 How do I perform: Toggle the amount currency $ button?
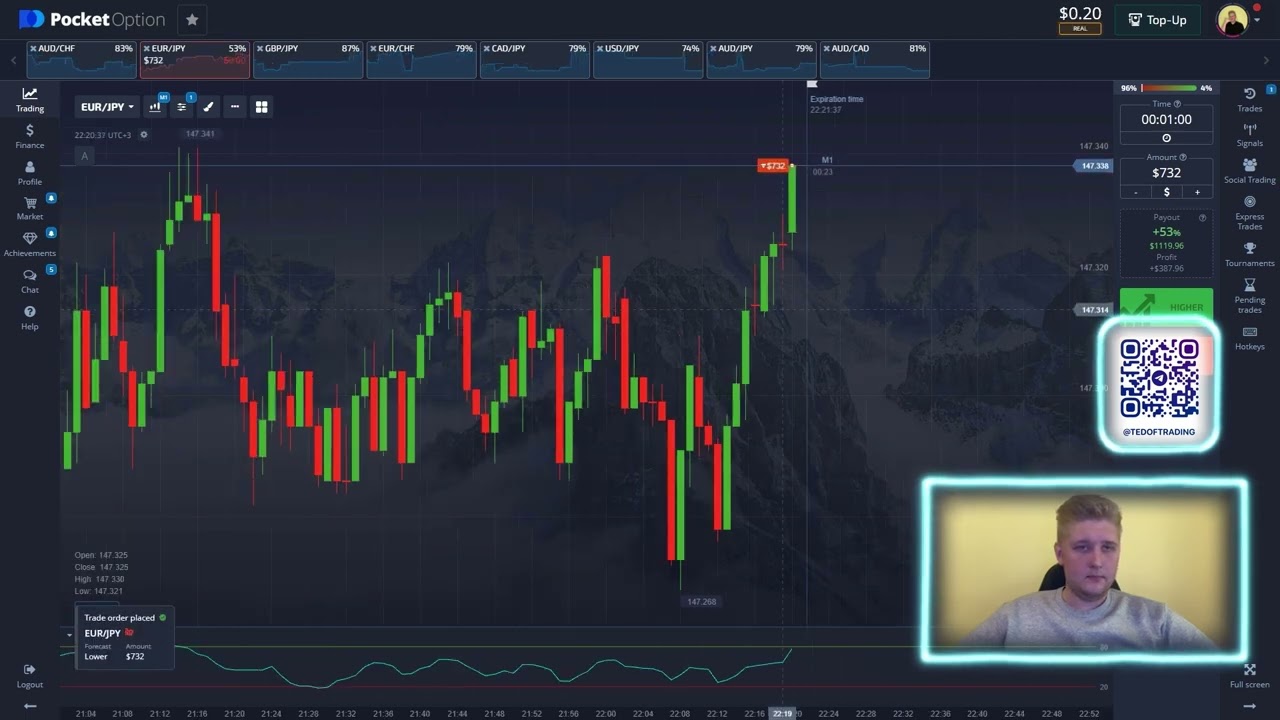click(x=1166, y=192)
